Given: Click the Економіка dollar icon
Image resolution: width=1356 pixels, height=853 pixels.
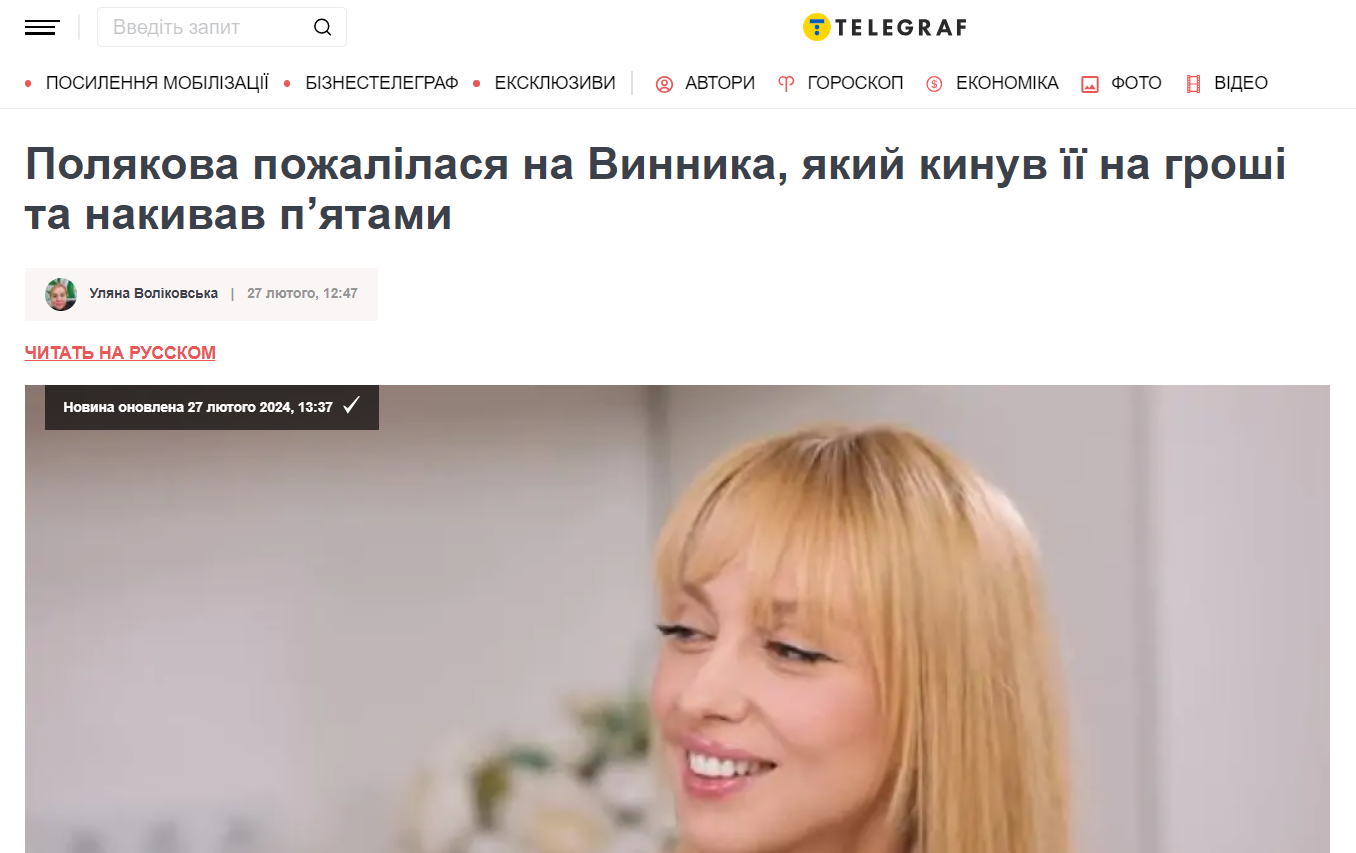Looking at the screenshot, I should 934,84.
